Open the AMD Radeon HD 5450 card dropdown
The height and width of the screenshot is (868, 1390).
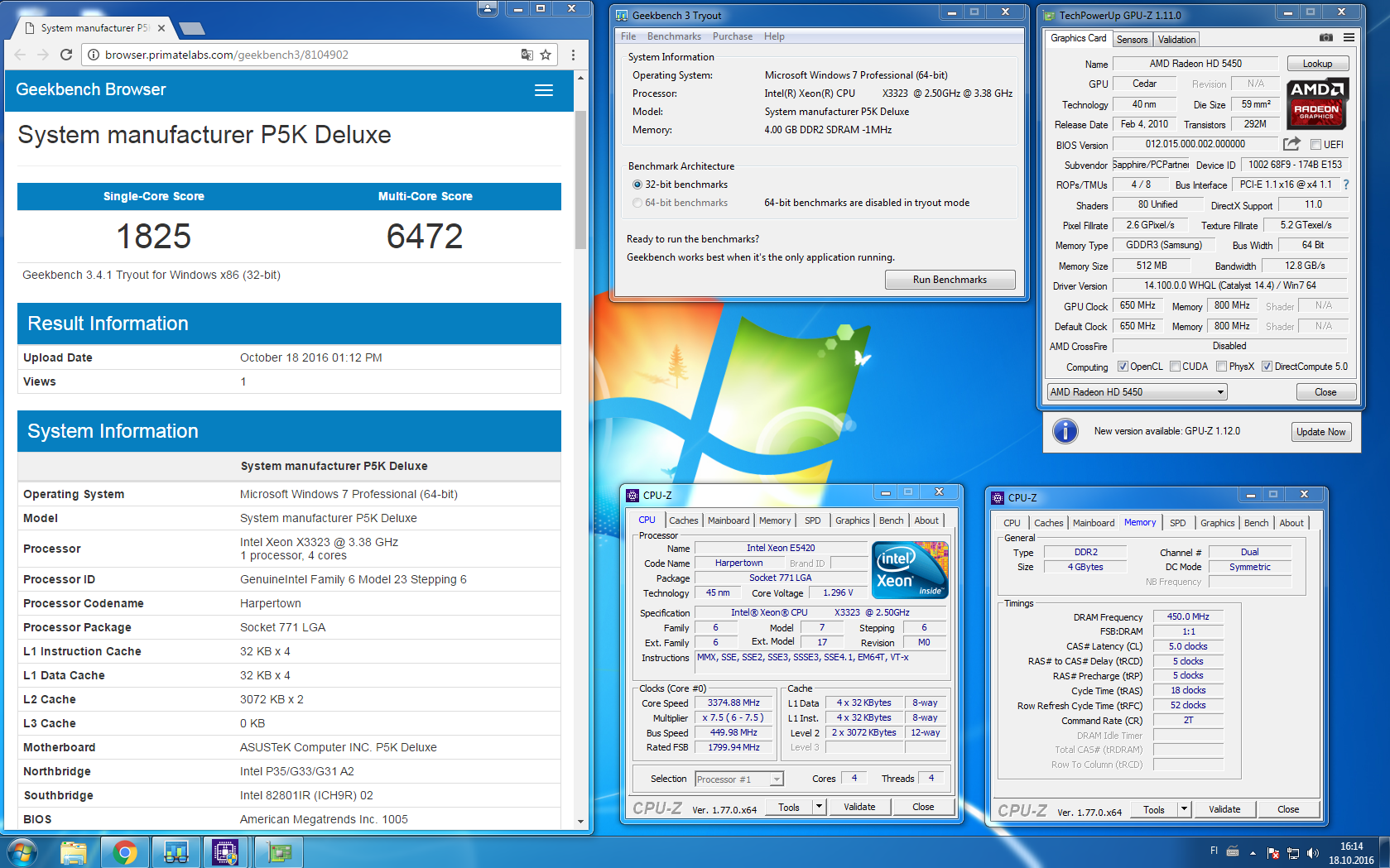tap(1137, 392)
